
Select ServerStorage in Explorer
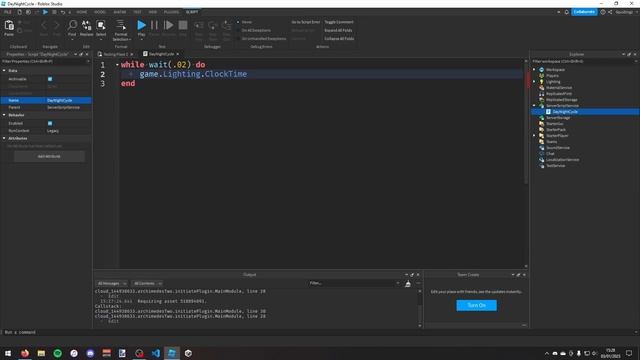click(558, 118)
